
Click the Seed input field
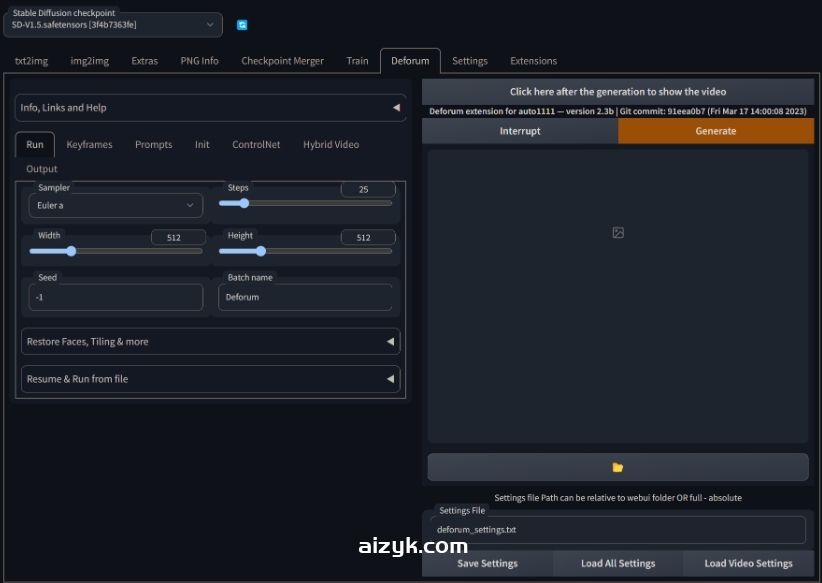(x=116, y=297)
